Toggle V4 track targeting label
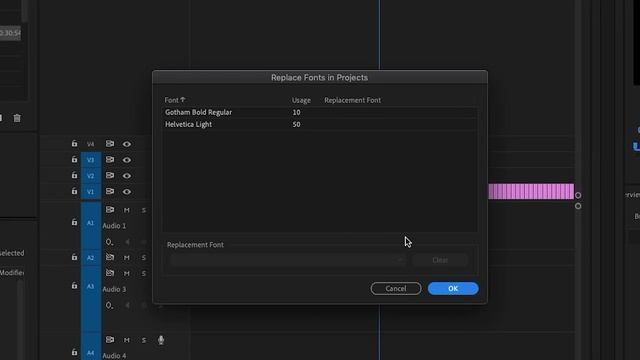This screenshot has height=360, width=640. click(91, 144)
